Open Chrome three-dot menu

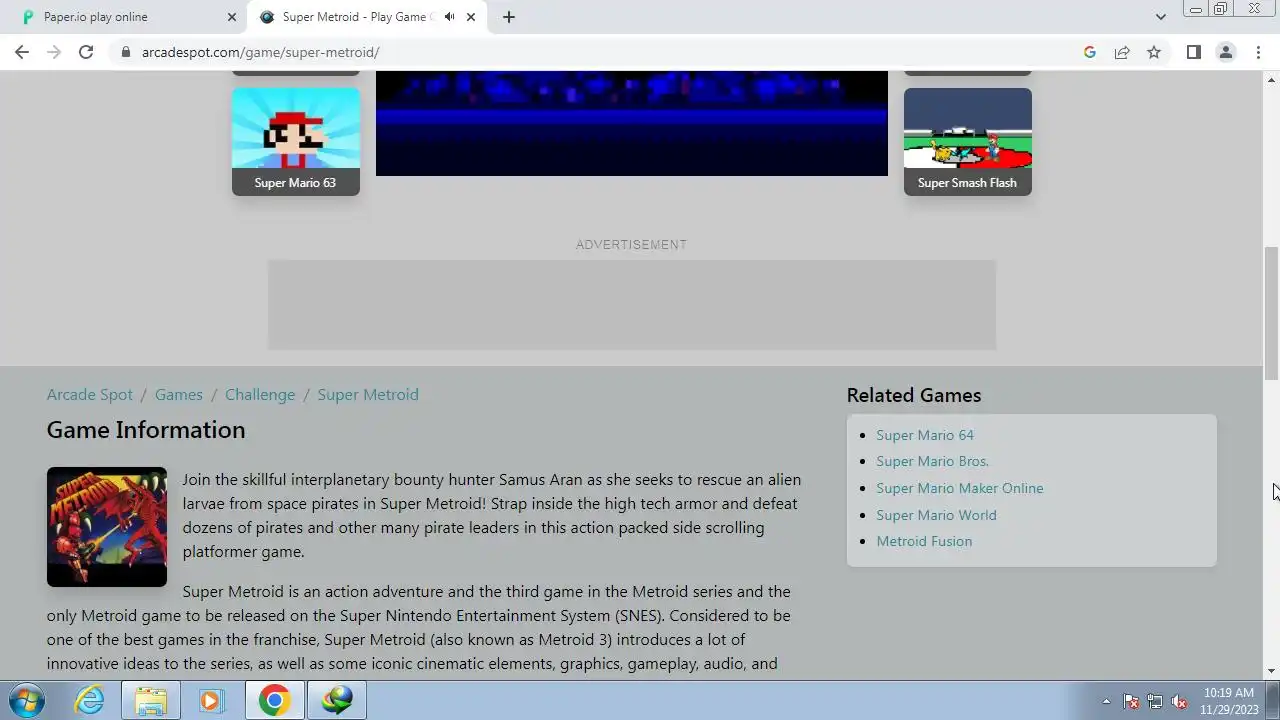pos(1258,52)
